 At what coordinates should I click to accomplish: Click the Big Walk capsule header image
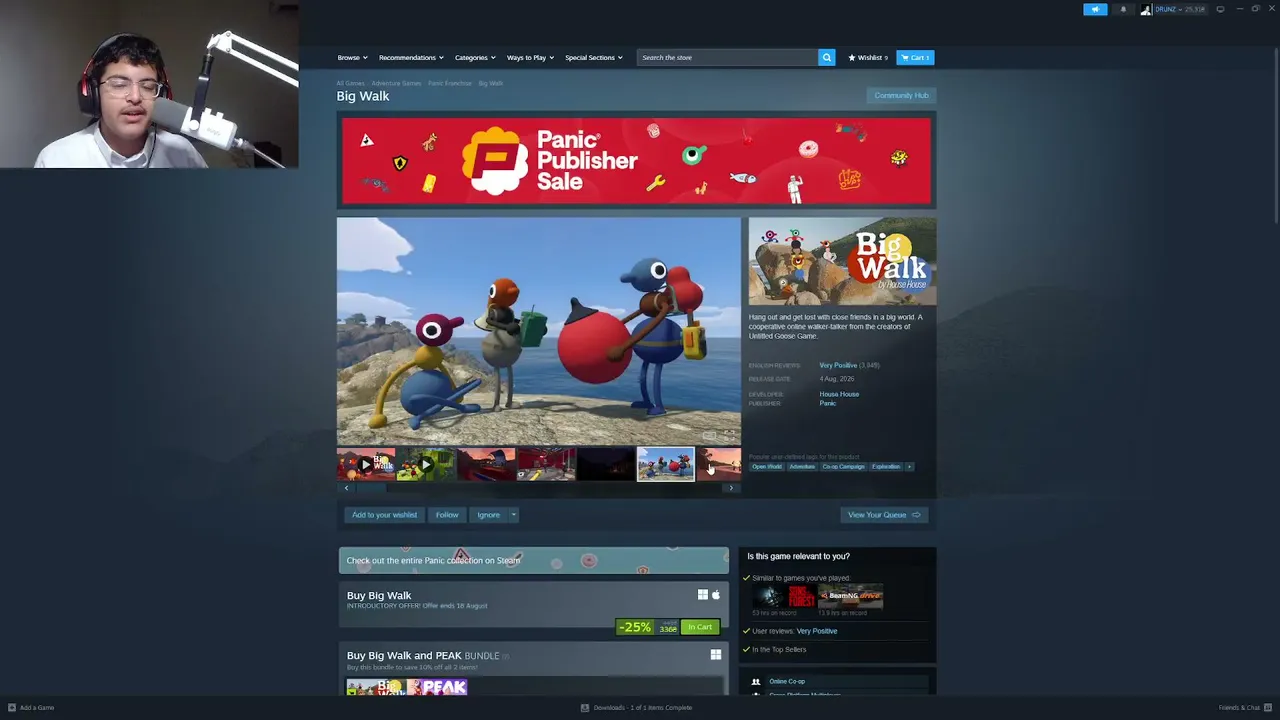click(x=842, y=261)
